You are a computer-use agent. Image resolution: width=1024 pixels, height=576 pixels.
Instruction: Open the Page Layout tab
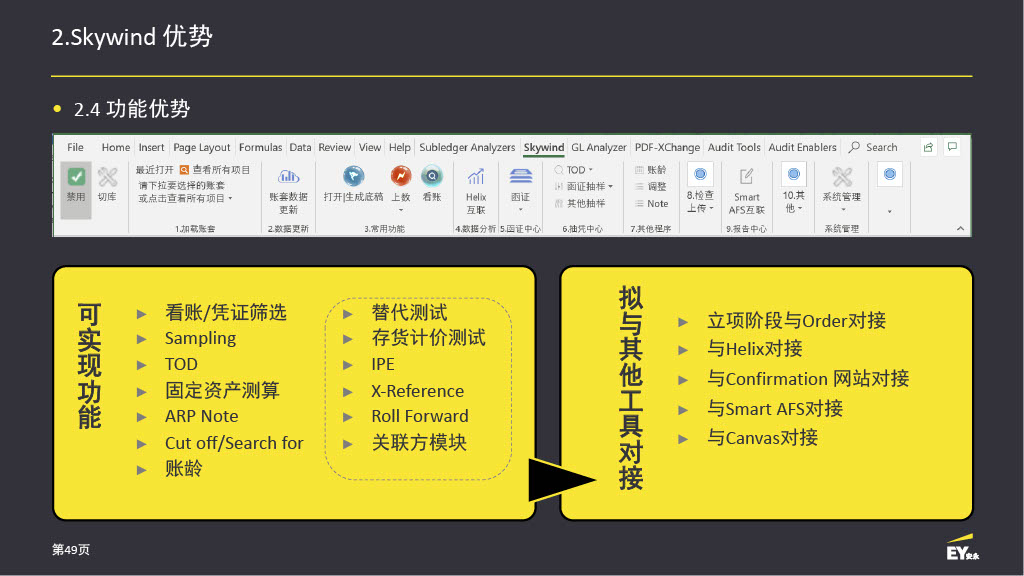click(x=202, y=148)
